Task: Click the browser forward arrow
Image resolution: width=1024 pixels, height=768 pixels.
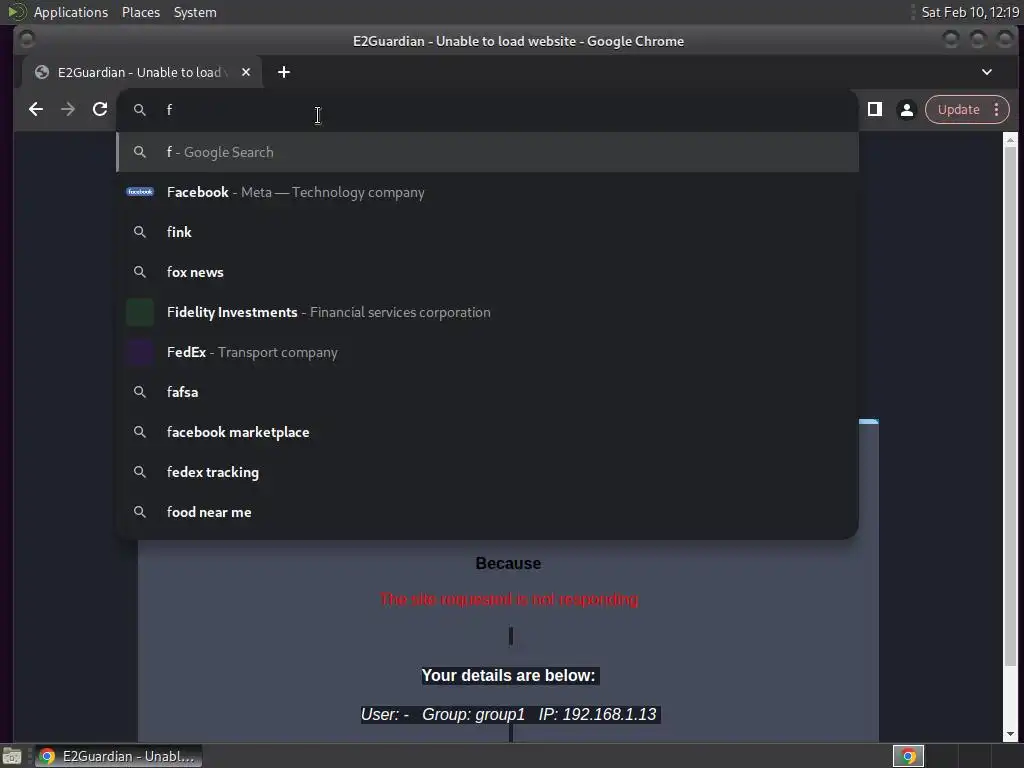Action: [x=68, y=109]
